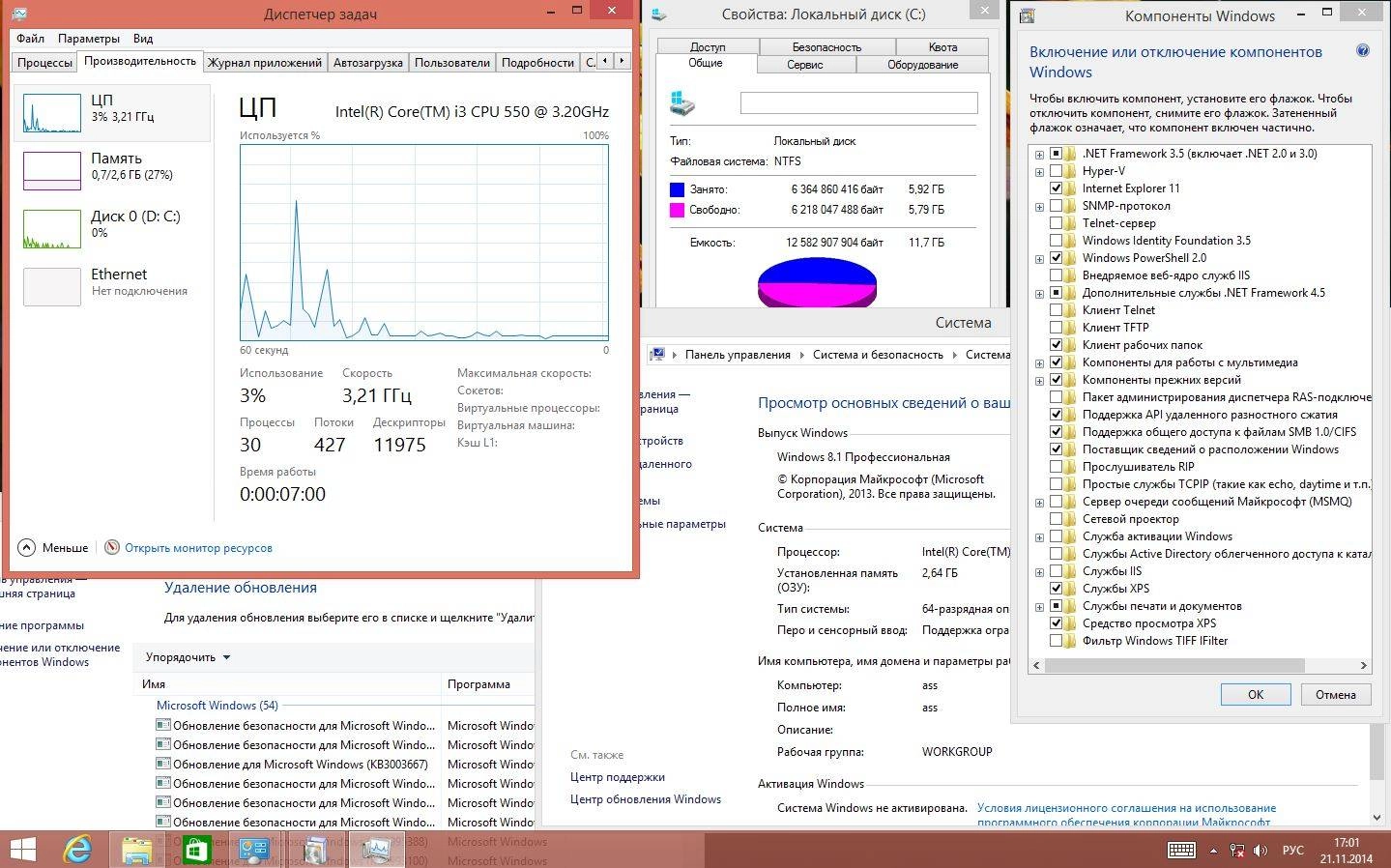
Task: Click OK in Компоненты Windows dialog
Action: 1255,694
